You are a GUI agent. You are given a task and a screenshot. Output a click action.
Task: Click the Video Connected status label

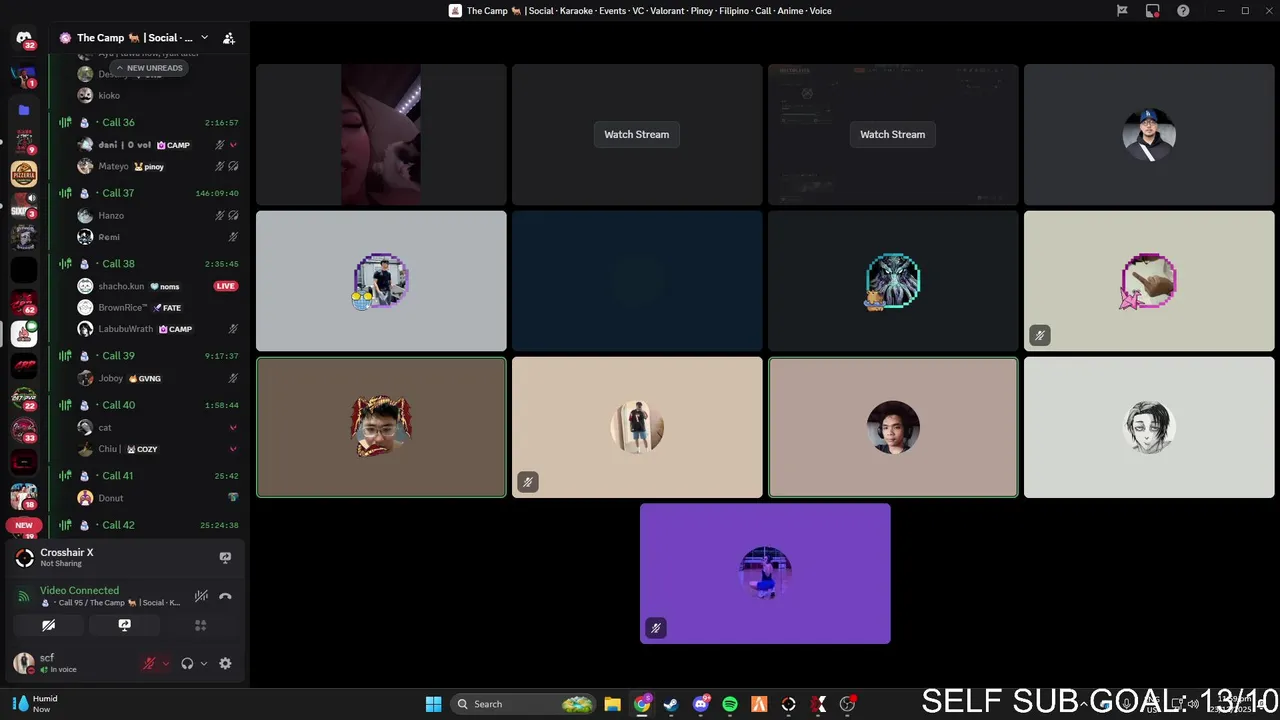79,590
